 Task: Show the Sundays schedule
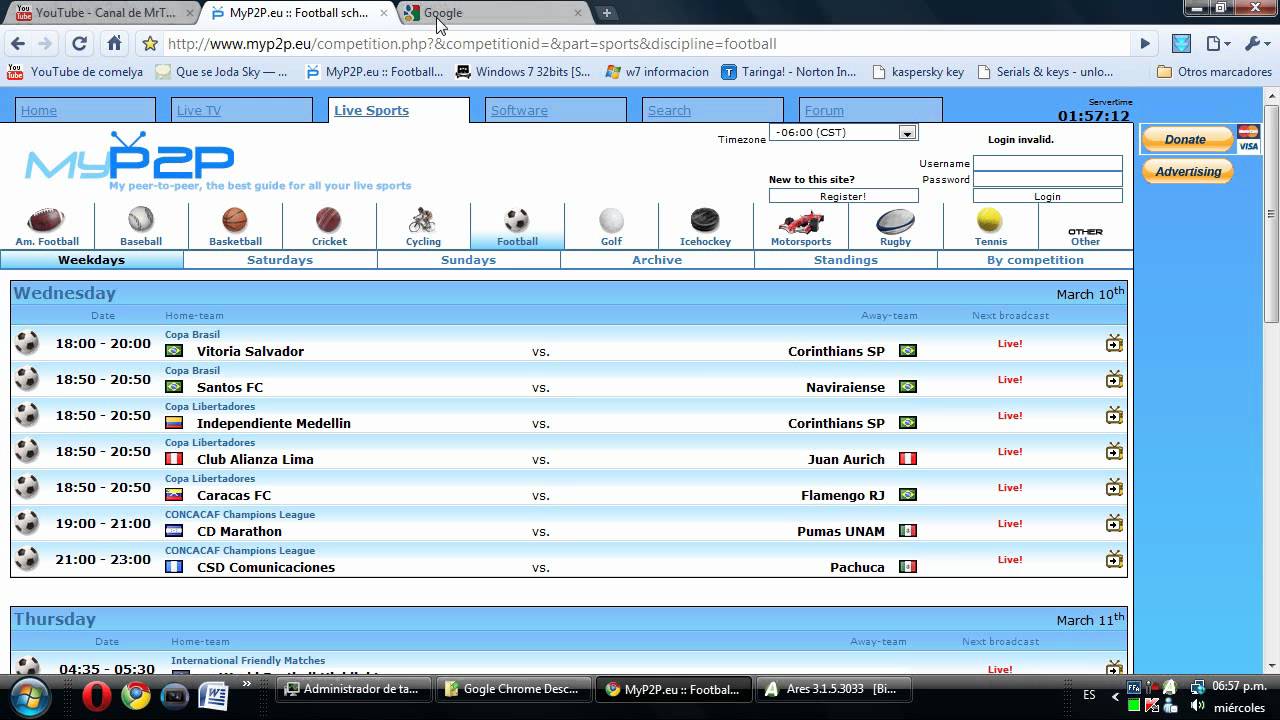469,260
